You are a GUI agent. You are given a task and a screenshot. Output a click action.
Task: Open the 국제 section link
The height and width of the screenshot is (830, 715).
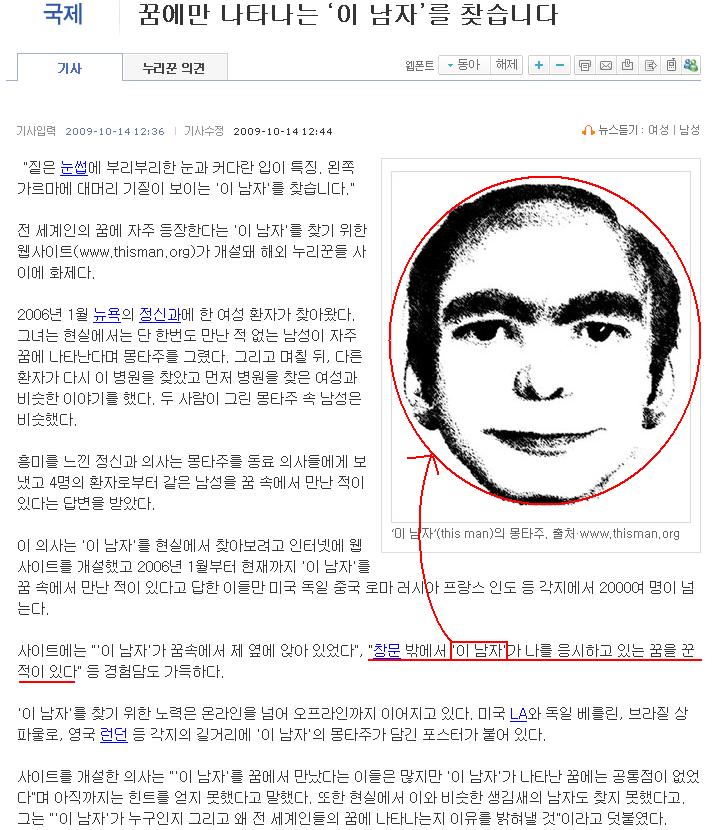pos(62,14)
